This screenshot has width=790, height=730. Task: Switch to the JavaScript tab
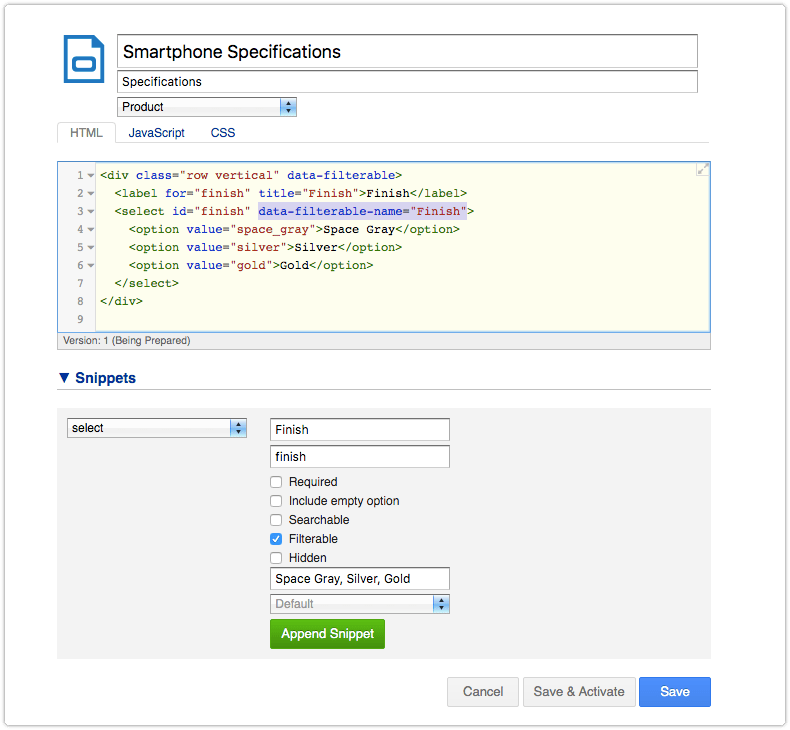tap(156, 132)
